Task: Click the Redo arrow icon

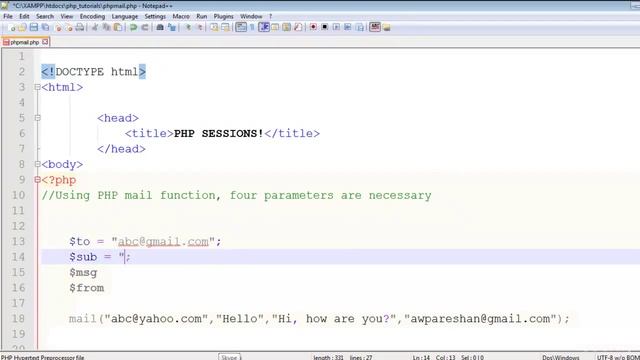Action: [x=144, y=27]
